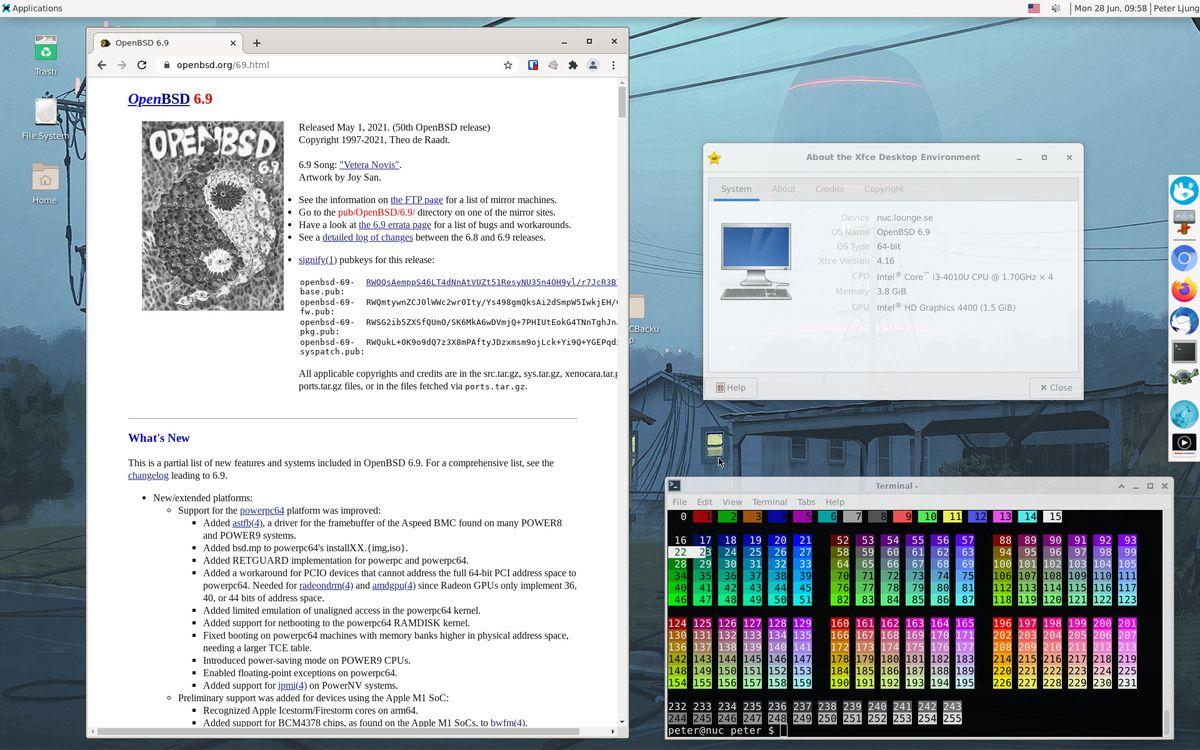Image resolution: width=1200 pixels, height=750 pixels.
Task: Click the OpenBSD heading link on the page
Action: [159, 99]
